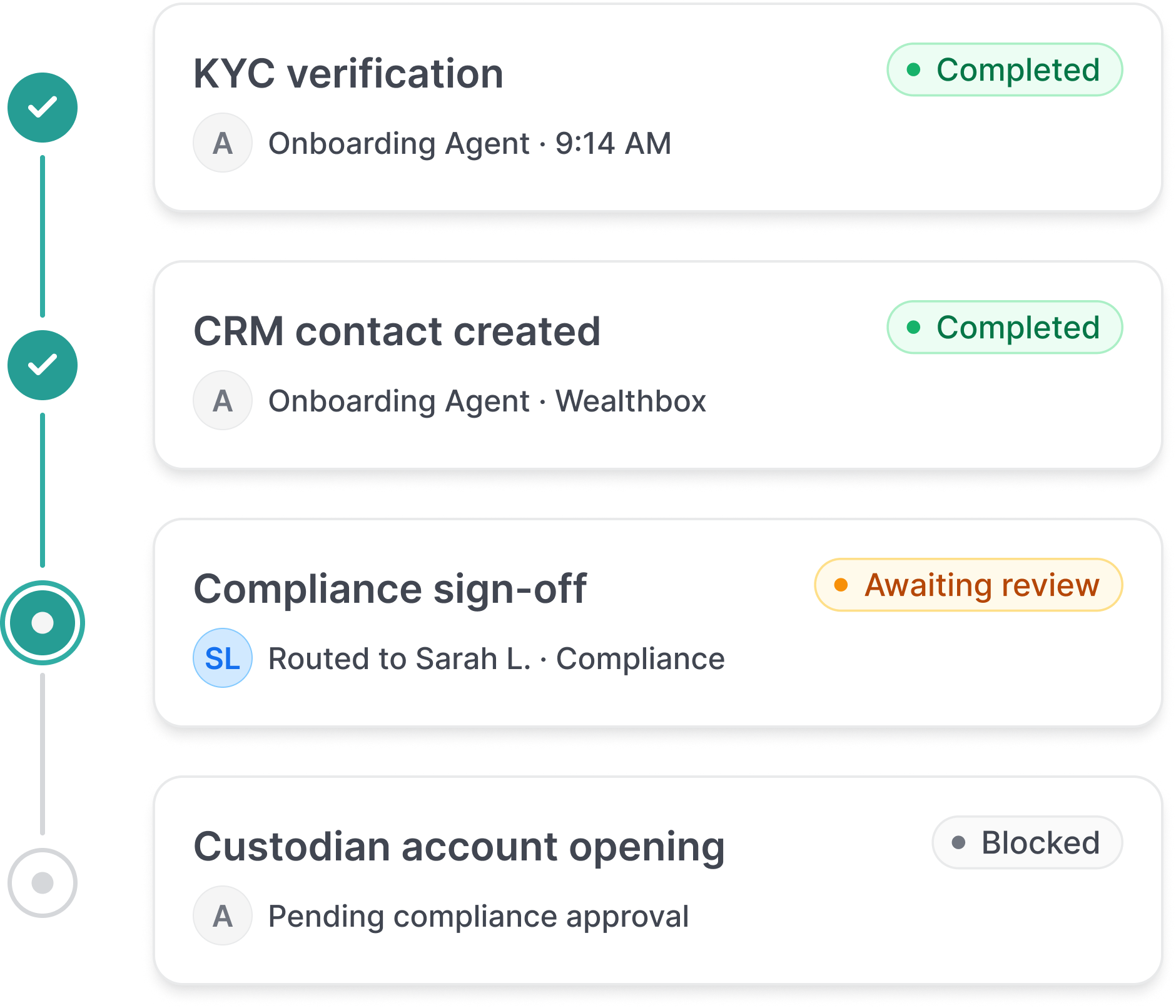Open the Custodian account opening title

click(x=459, y=847)
